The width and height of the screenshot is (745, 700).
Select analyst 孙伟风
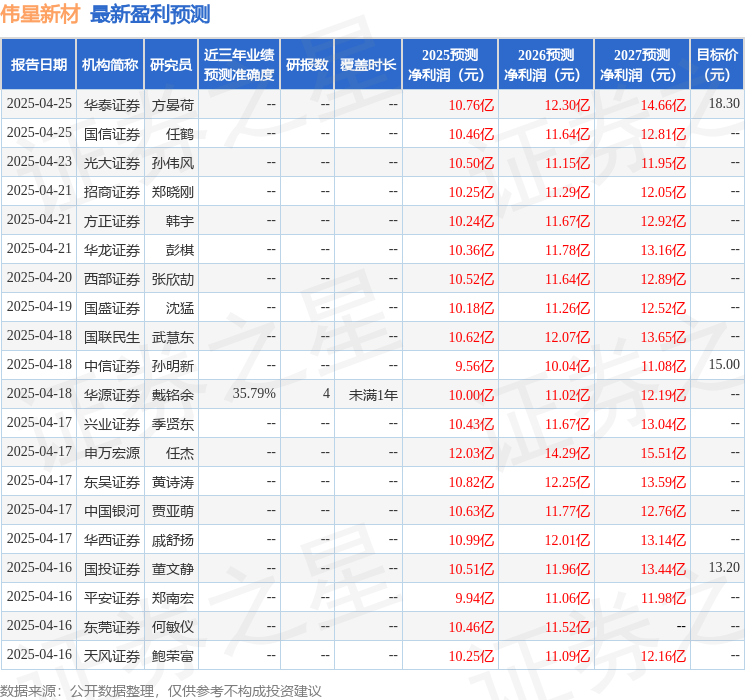pos(172,163)
